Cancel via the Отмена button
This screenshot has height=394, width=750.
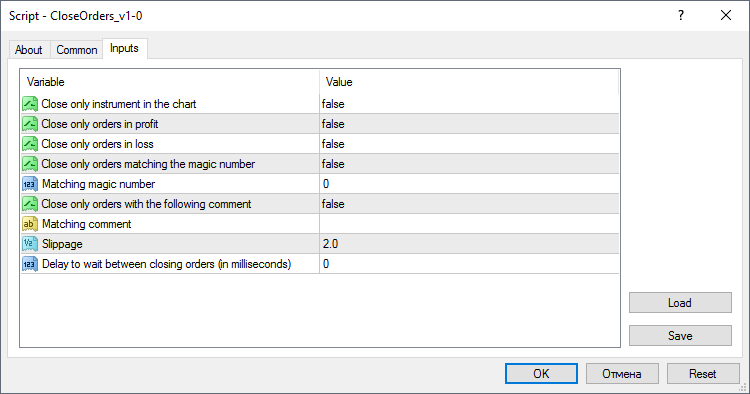pyautogui.click(x=622, y=373)
